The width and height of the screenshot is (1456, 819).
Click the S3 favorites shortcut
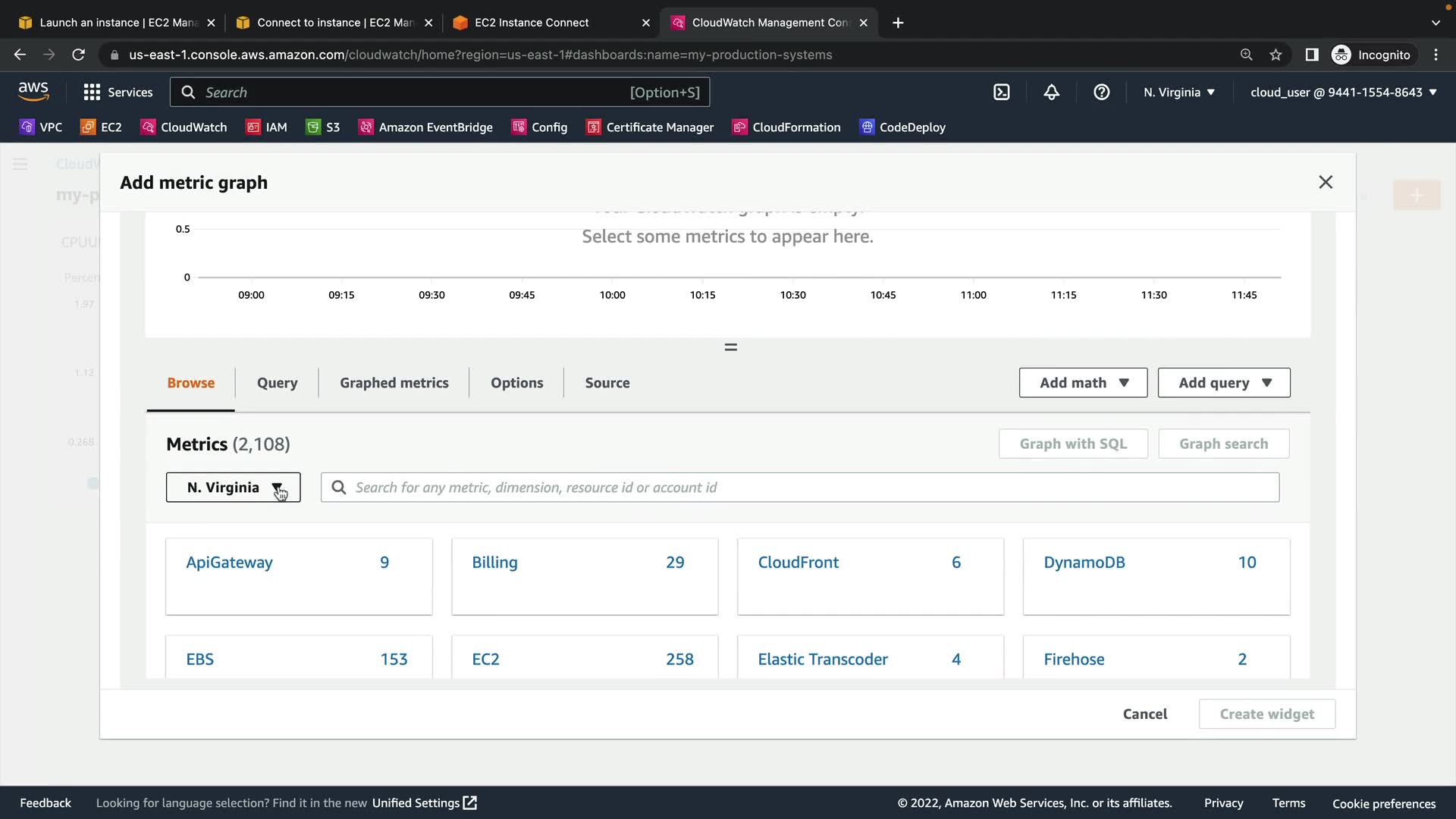coord(323,127)
